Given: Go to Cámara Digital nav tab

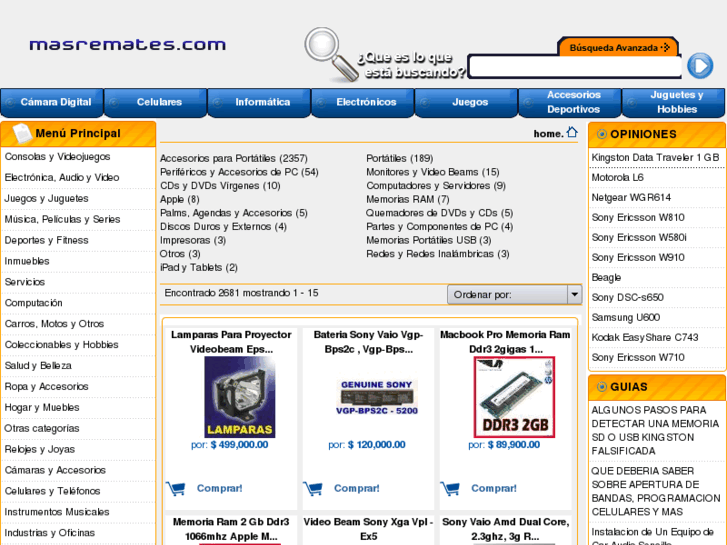Looking at the screenshot, I should pos(52,103).
